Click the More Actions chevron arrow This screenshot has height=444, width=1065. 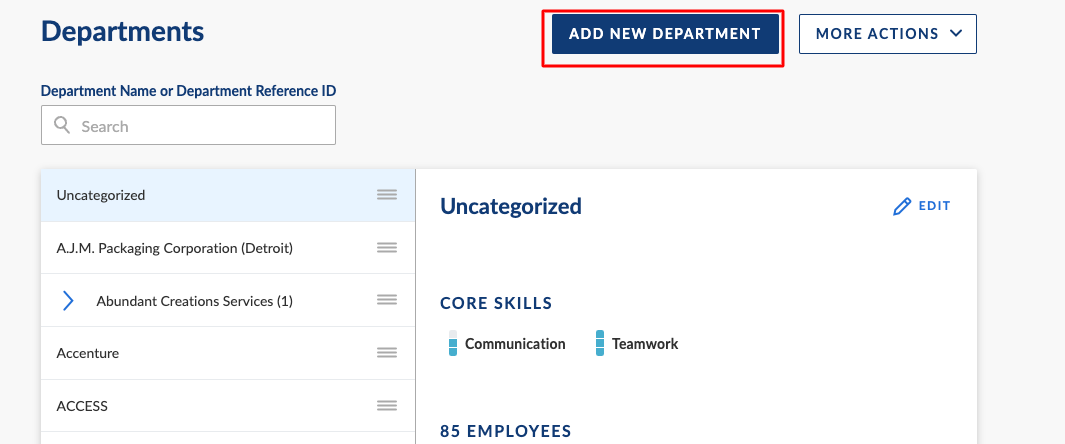956,33
